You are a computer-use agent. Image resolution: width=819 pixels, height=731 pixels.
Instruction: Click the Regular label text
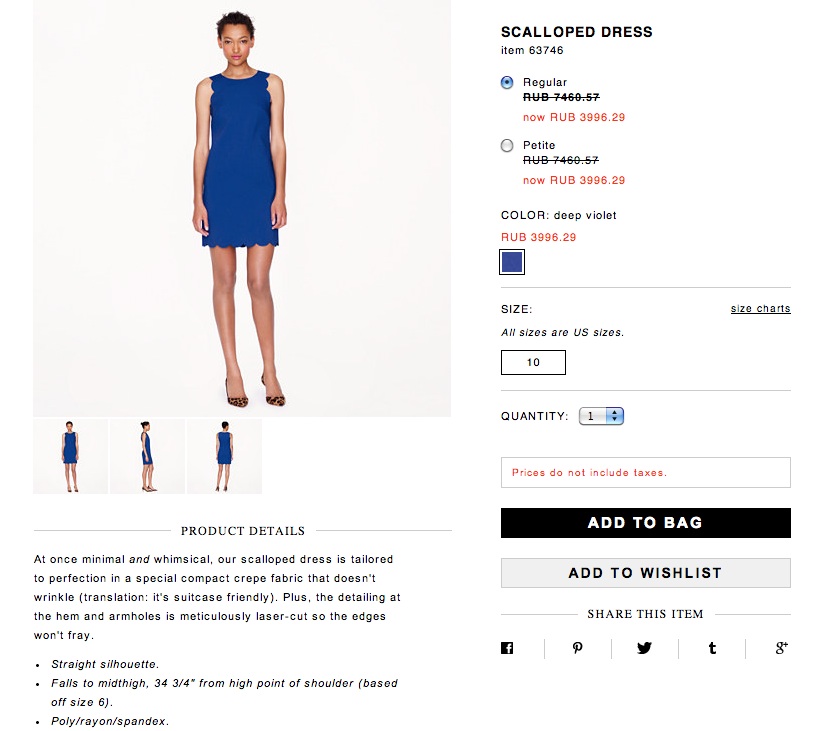point(545,82)
